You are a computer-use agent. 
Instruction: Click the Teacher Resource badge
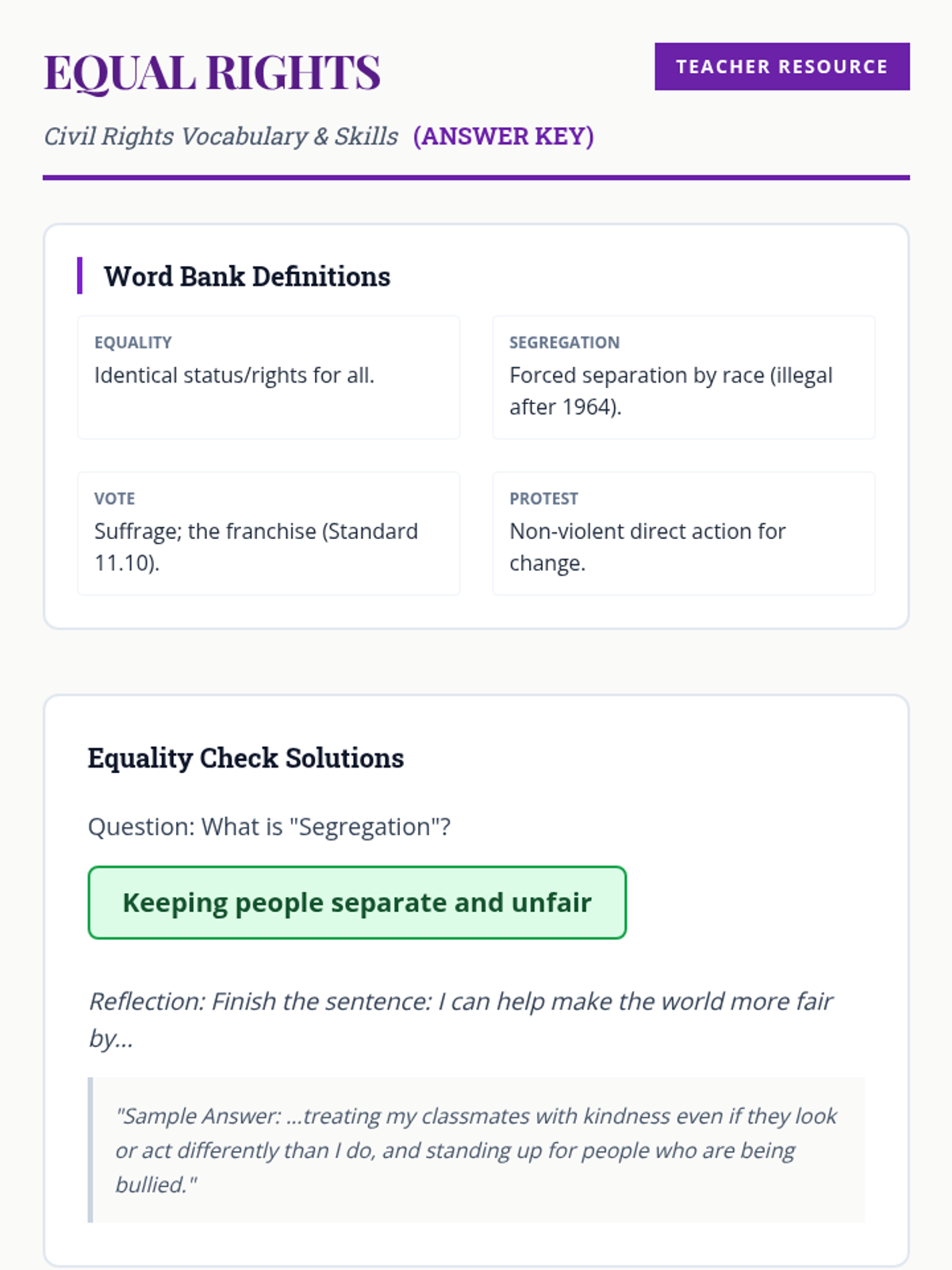[781, 67]
